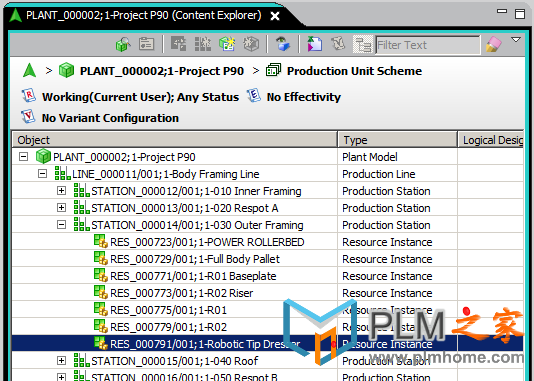The width and height of the screenshot is (534, 381).
Task: Sort by the Type column header
Action: [x=397, y=140]
